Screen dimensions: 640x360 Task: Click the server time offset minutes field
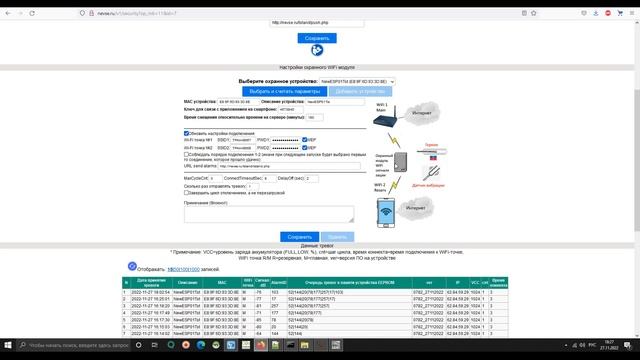314,118
